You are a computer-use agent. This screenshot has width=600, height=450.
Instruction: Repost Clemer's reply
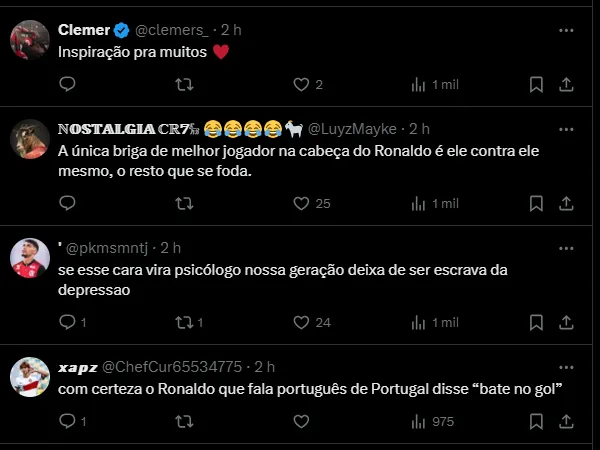coord(184,85)
